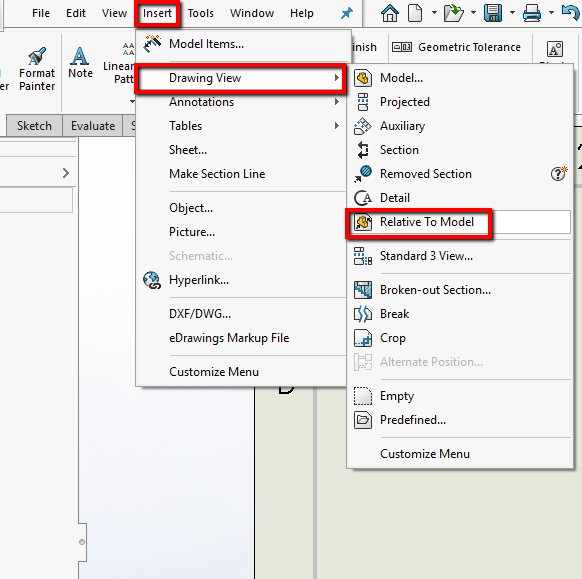Open the Help menu
This screenshot has height=579, width=582.
tap(302, 13)
